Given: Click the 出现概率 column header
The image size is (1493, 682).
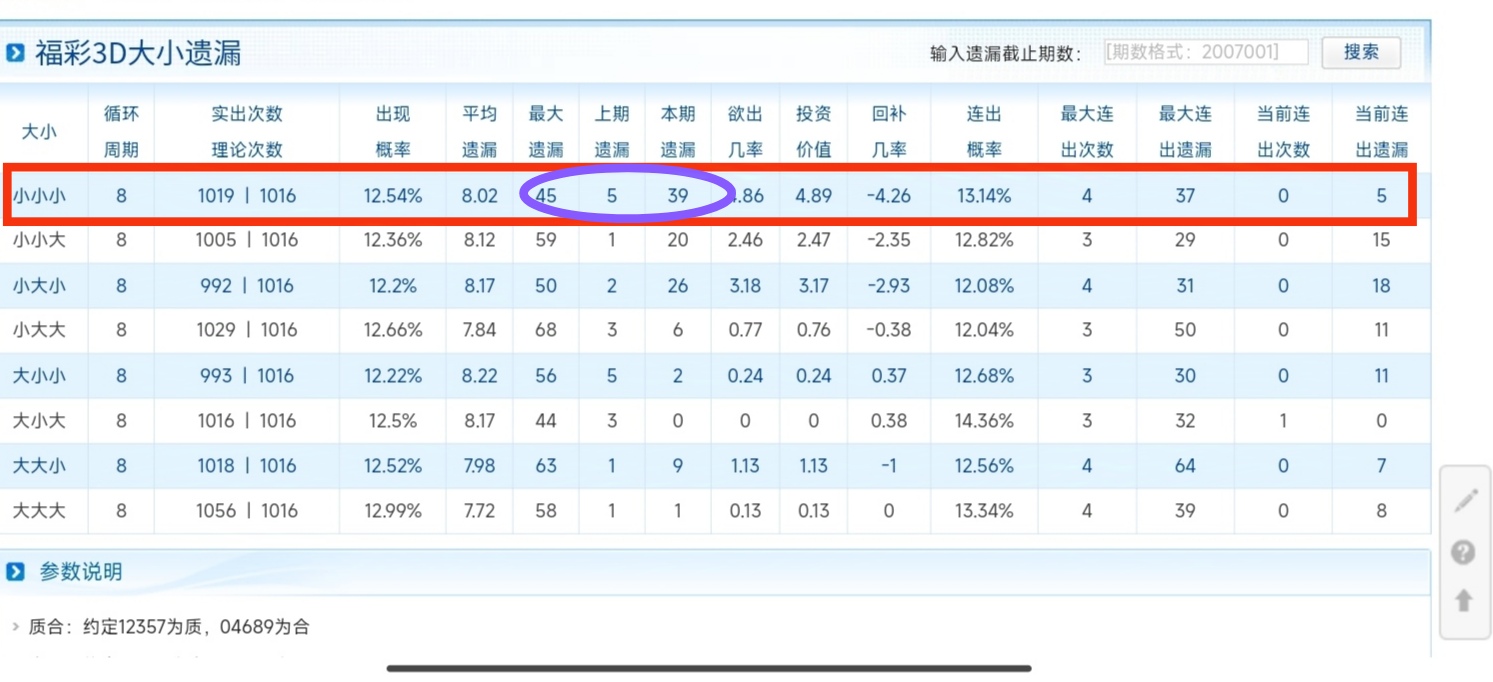Looking at the screenshot, I should point(393,131).
